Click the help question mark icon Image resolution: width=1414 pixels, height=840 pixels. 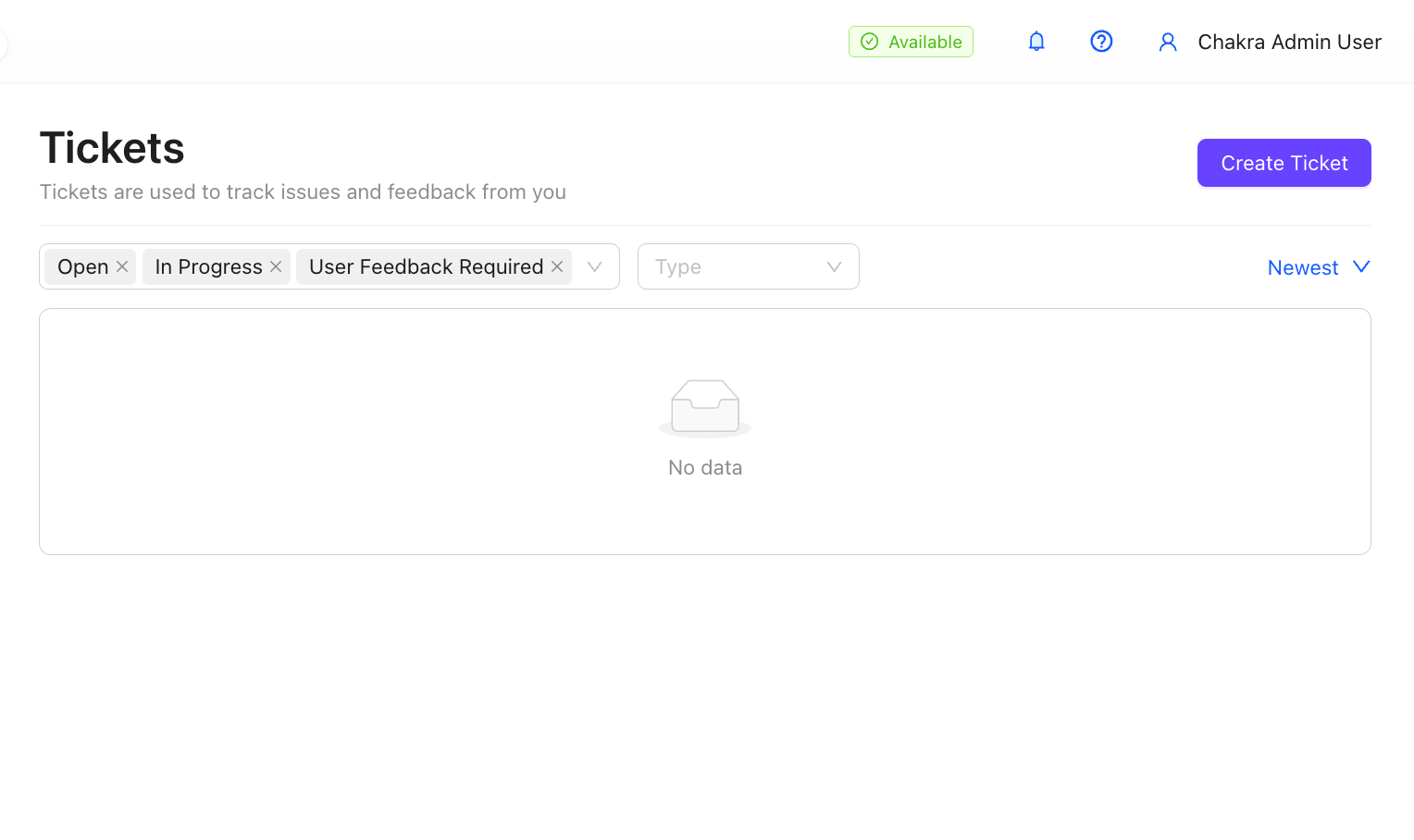[1101, 42]
